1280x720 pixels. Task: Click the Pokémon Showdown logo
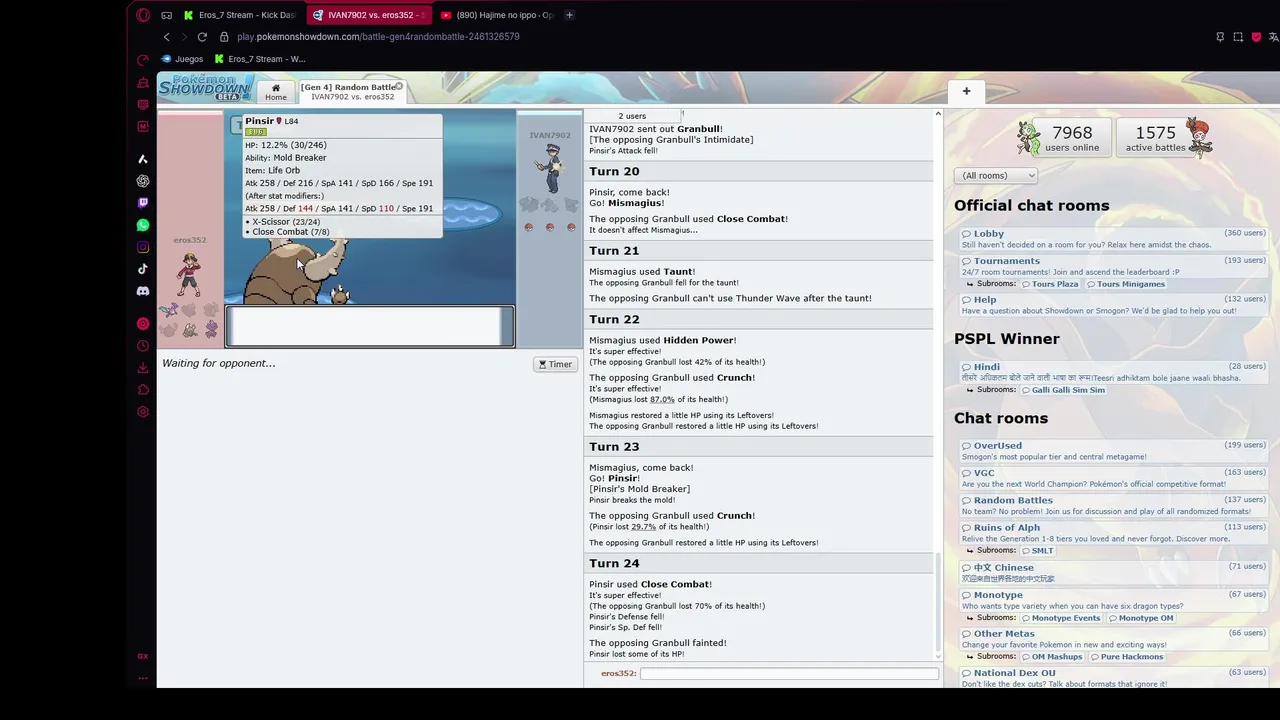point(205,87)
